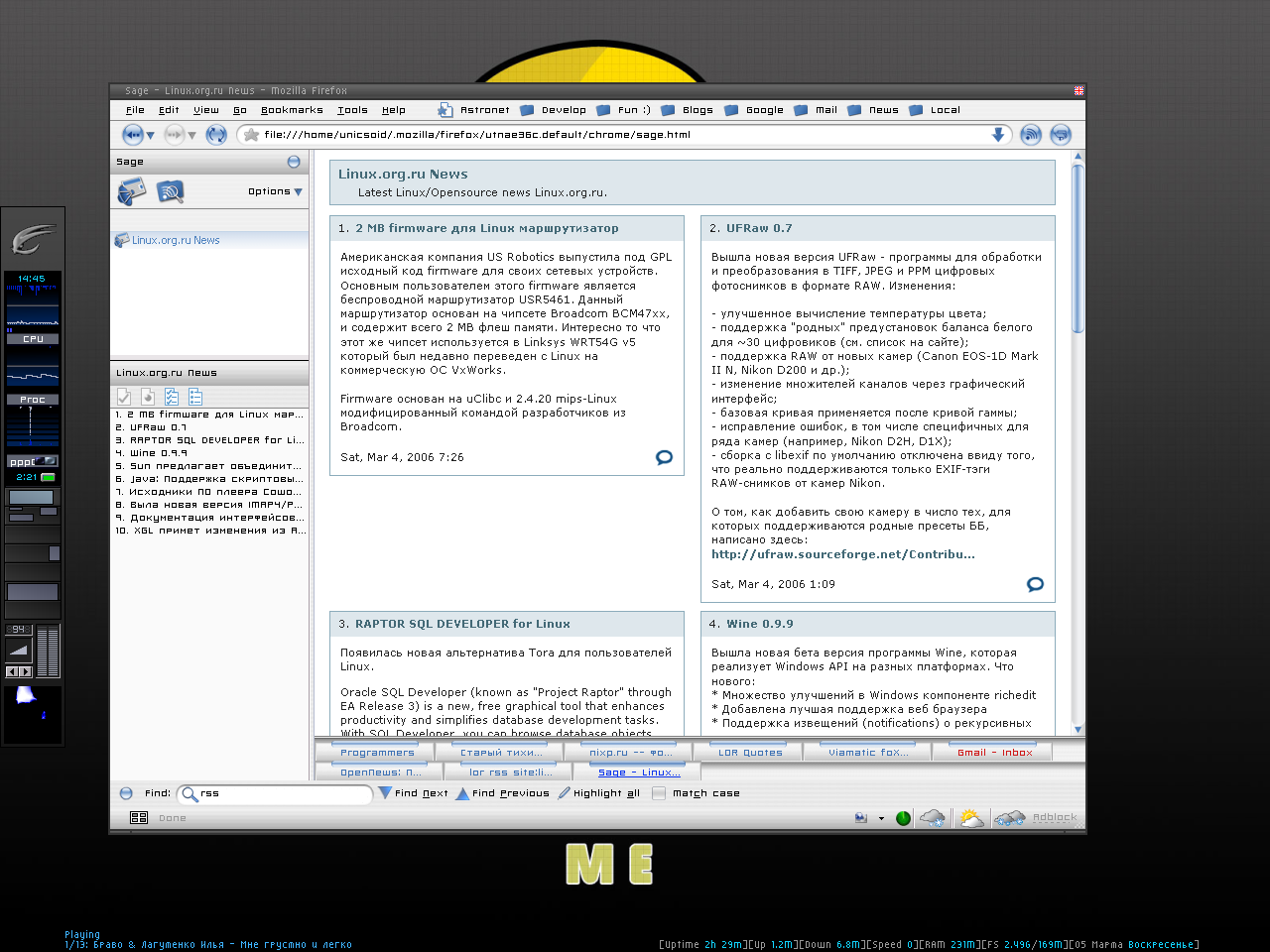The height and width of the screenshot is (952, 1270).
Task: Select item 3 RAPTOR SQL DEVELOPER in list
Action: (209, 440)
